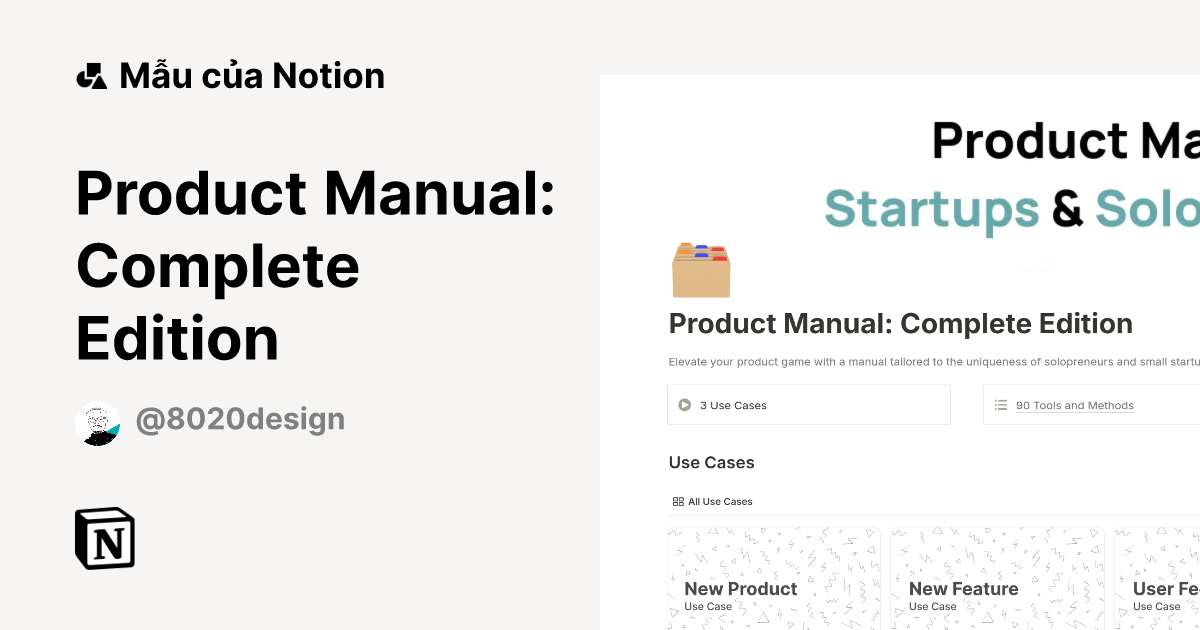
Task: Click the grid icon beside All Use Cases
Action: point(677,501)
